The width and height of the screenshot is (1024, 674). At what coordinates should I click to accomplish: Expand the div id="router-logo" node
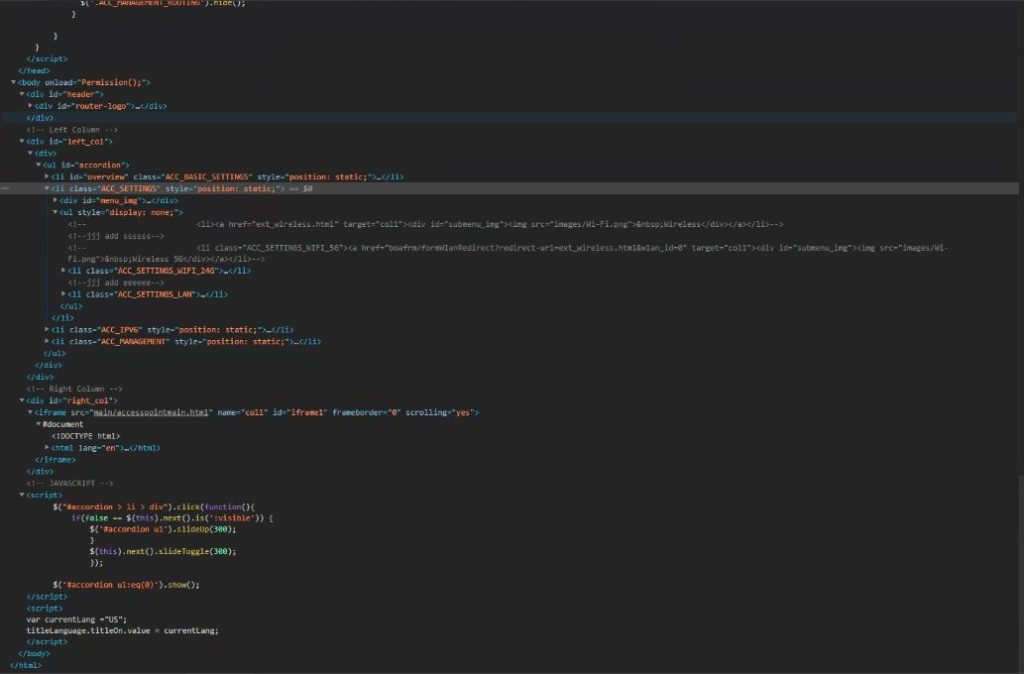point(30,106)
